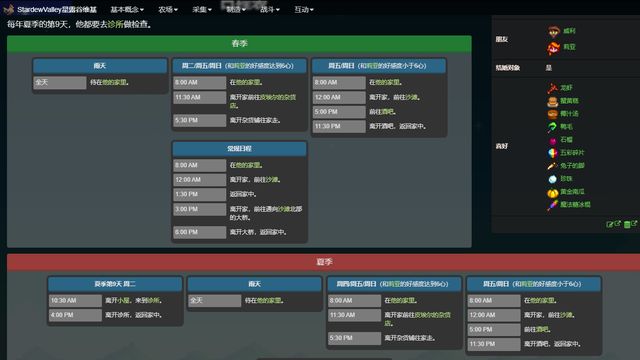Viewport: 640px width, 360px height.
Task: Click the red-haired friend portrait icon
Action: [553, 48]
